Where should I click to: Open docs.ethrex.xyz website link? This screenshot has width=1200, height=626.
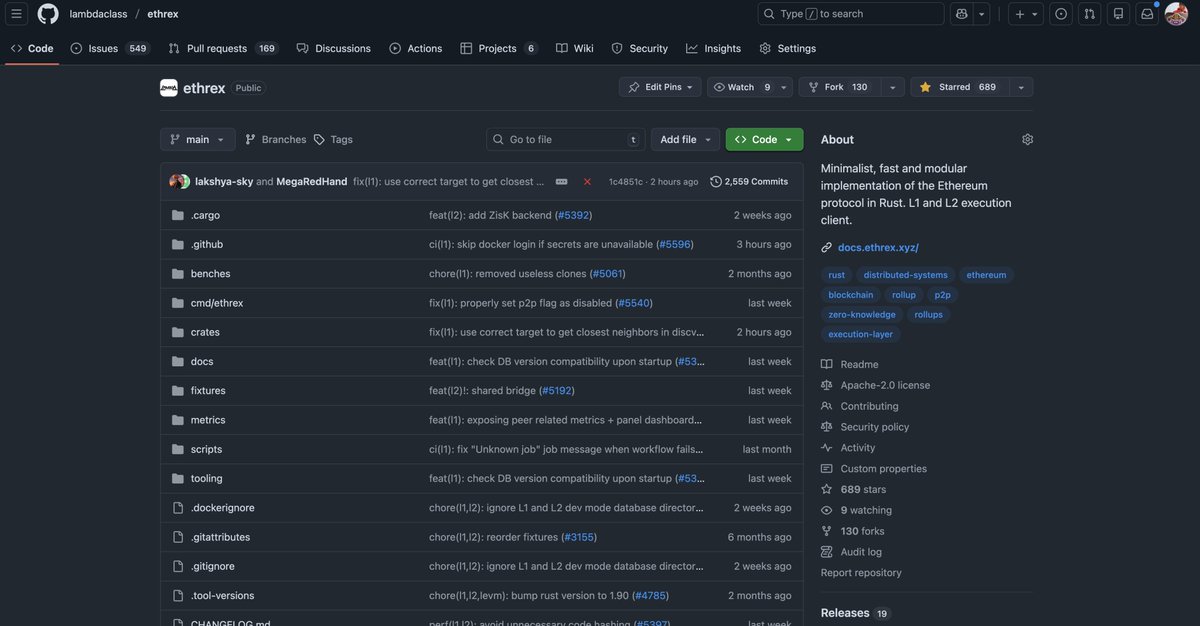click(x=878, y=247)
